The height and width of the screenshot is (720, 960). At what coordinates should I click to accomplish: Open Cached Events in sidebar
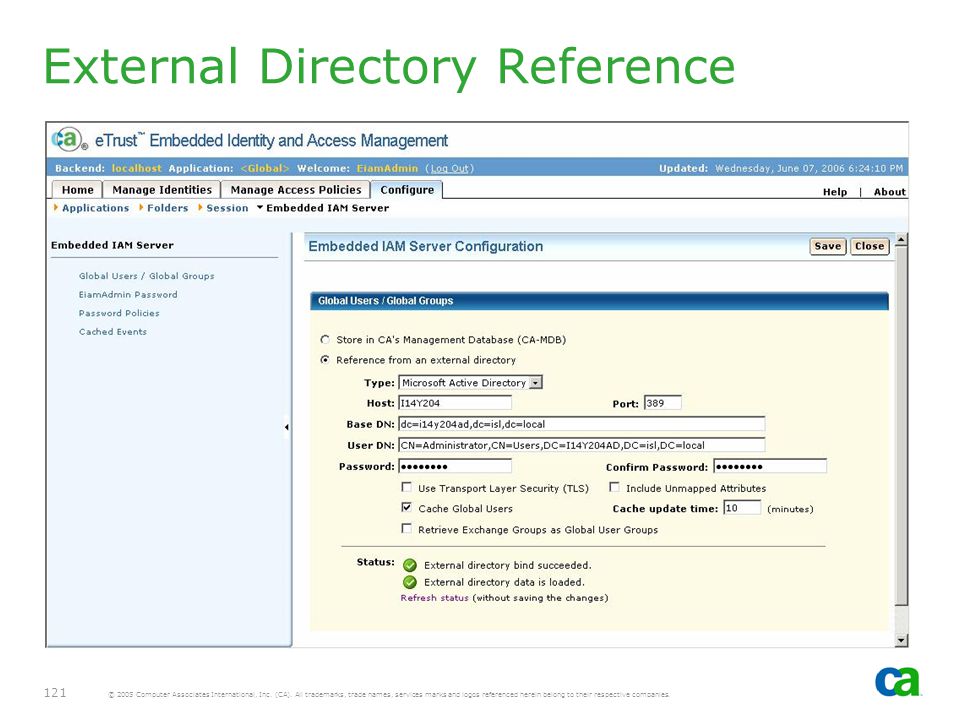point(113,332)
